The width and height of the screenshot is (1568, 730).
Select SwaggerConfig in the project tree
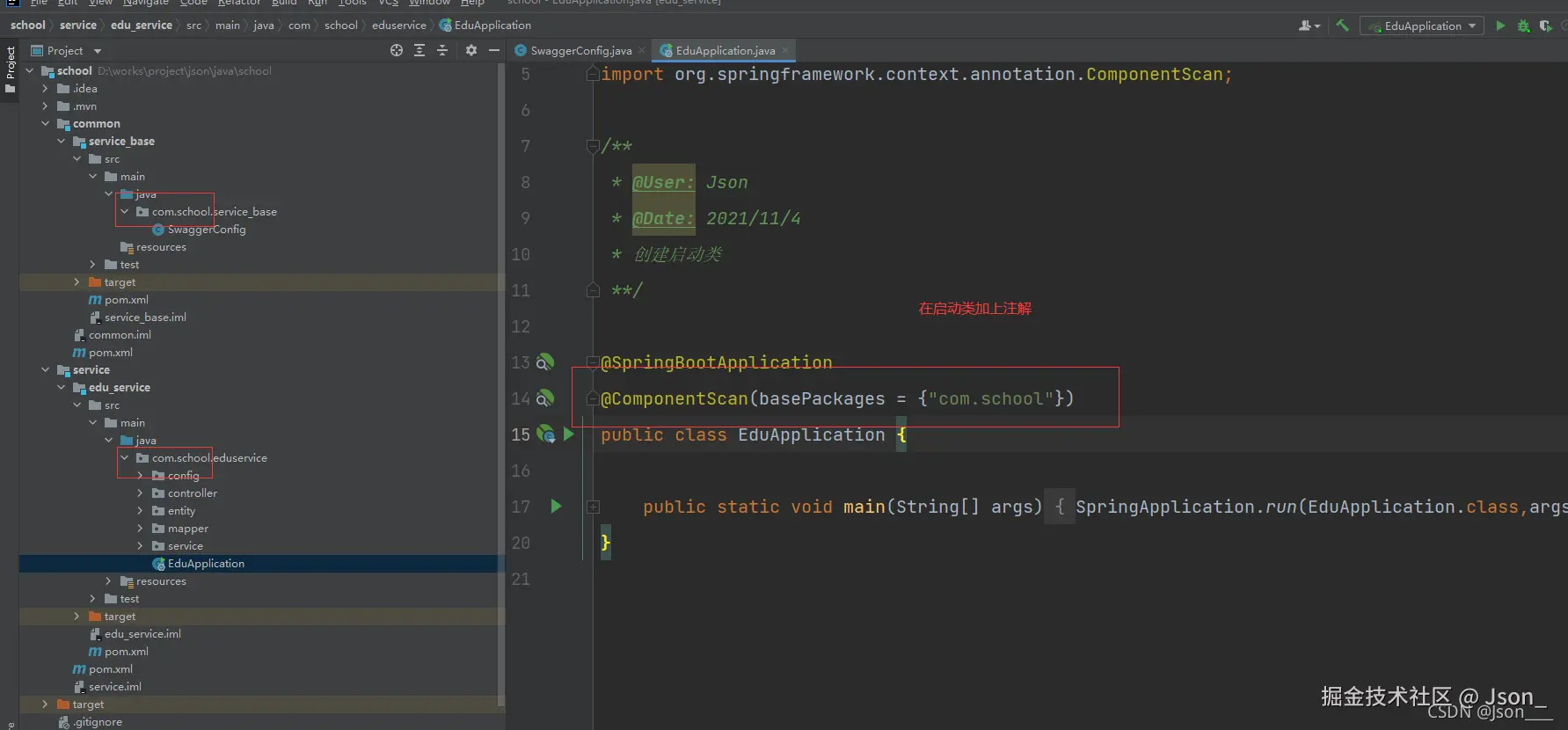coord(207,230)
